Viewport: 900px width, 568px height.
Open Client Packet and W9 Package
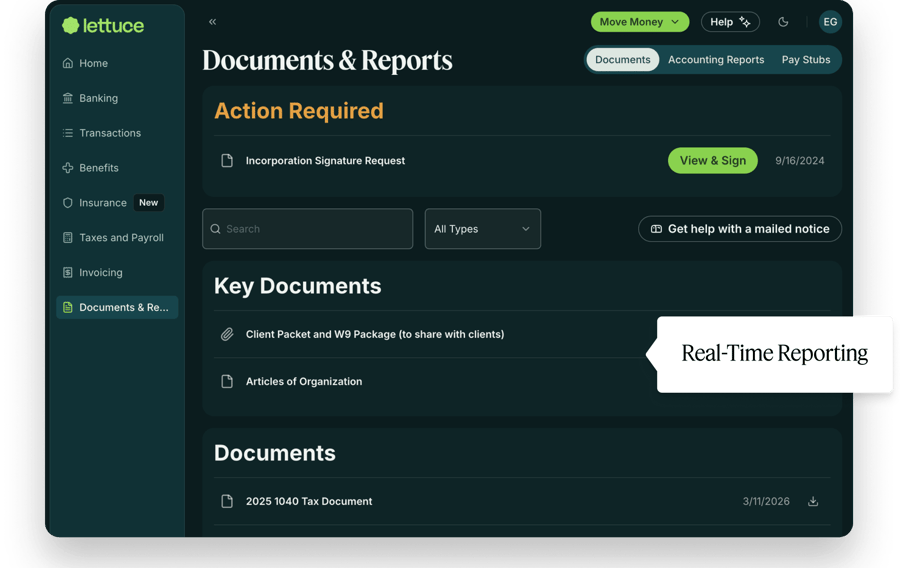tap(375, 334)
